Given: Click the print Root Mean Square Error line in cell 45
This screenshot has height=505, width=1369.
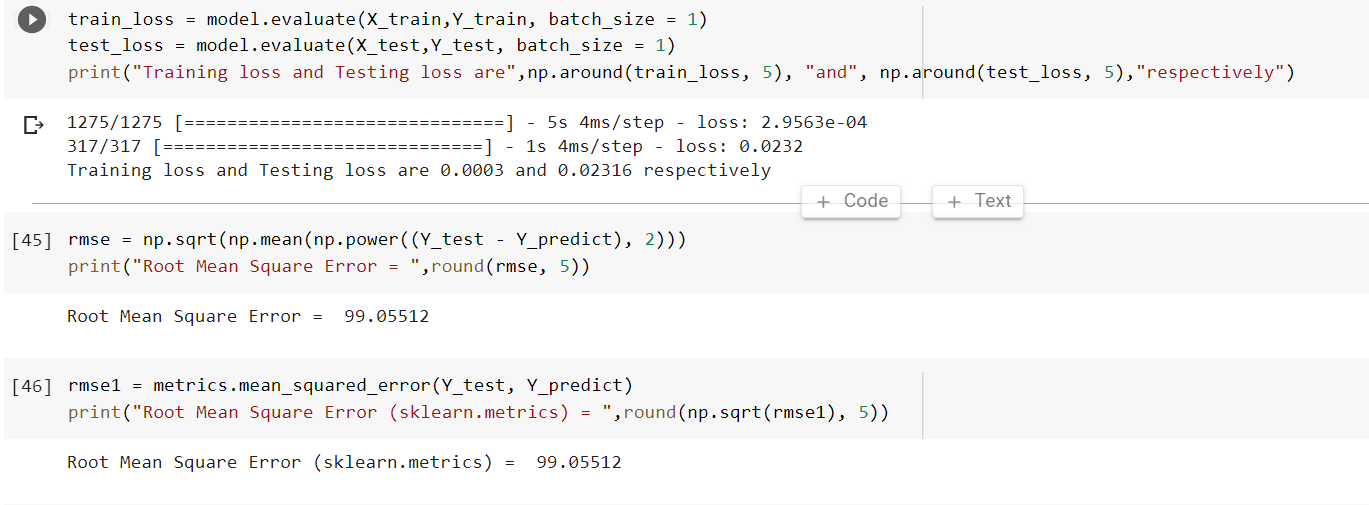Looking at the screenshot, I should coord(329,267).
